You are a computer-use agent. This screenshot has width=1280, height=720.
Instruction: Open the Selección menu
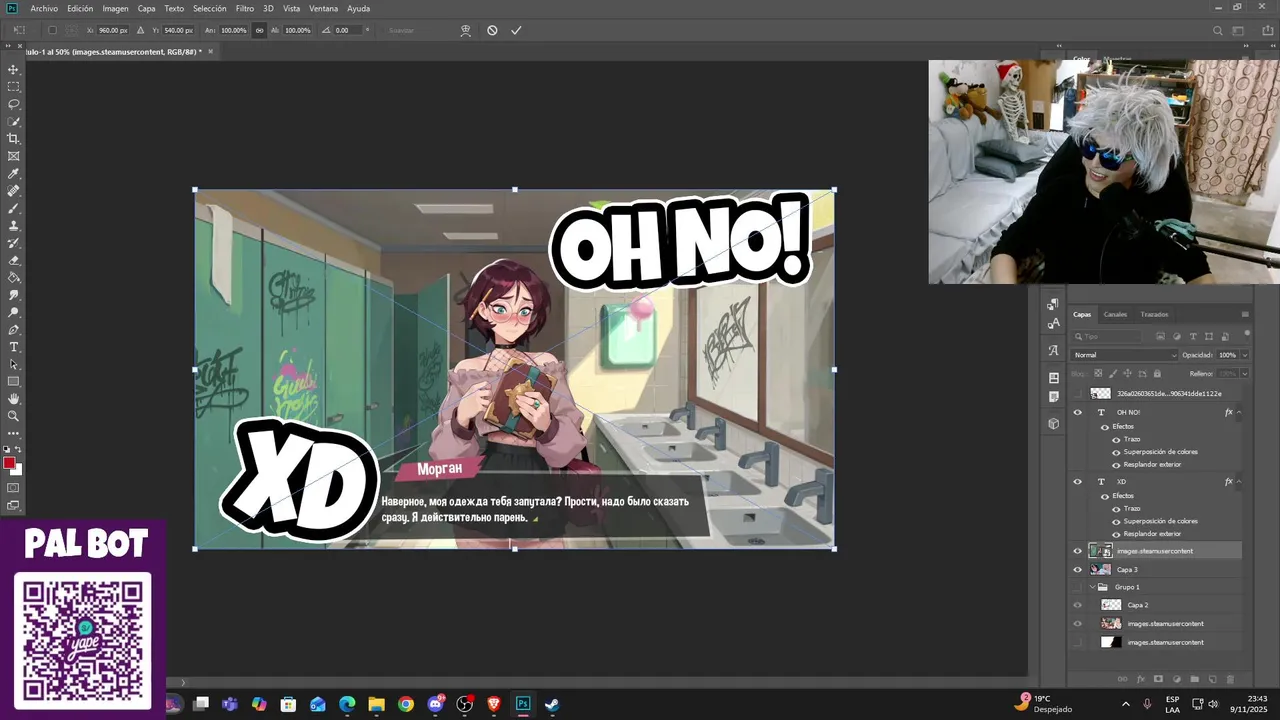[x=209, y=8]
